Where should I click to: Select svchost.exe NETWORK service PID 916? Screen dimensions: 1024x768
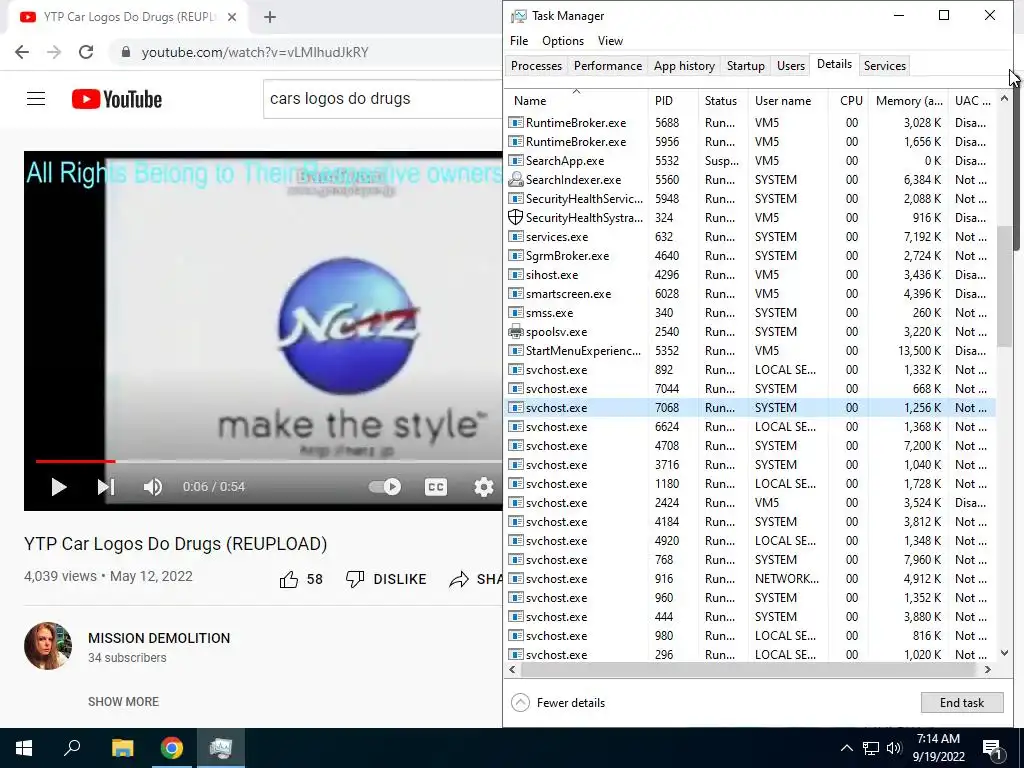pyautogui.click(x=750, y=579)
